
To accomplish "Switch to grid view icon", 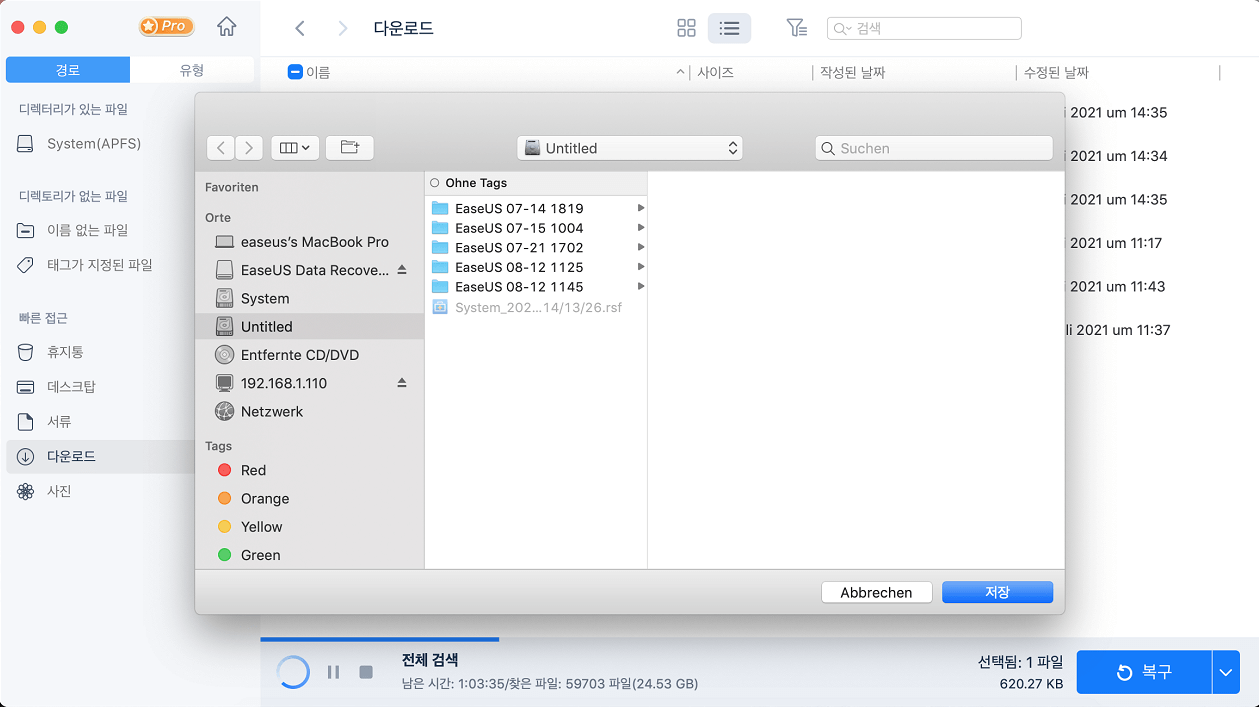I will (x=686, y=28).
